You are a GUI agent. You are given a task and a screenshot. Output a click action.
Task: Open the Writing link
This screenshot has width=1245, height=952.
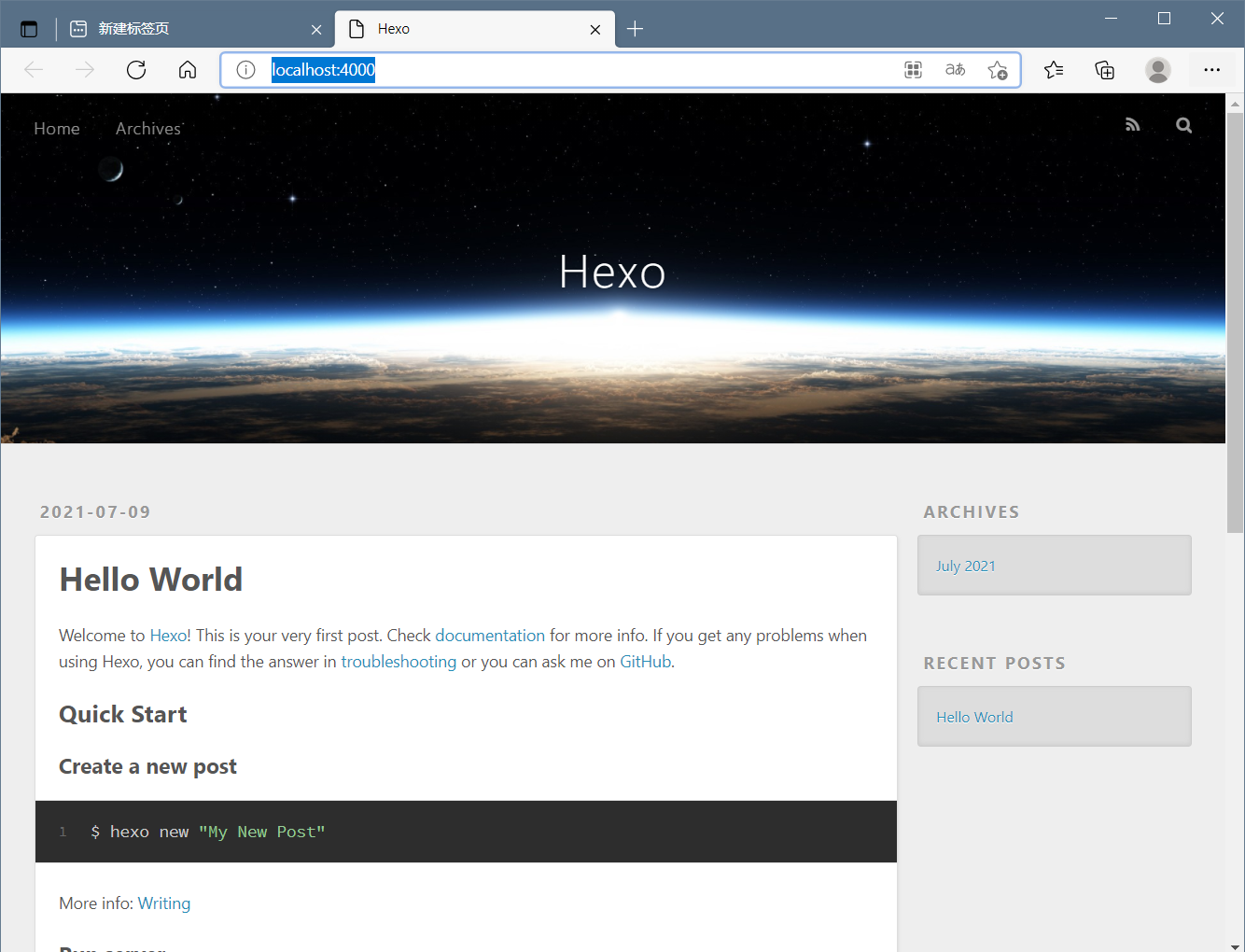pyautogui.click(x=164, y=903)
